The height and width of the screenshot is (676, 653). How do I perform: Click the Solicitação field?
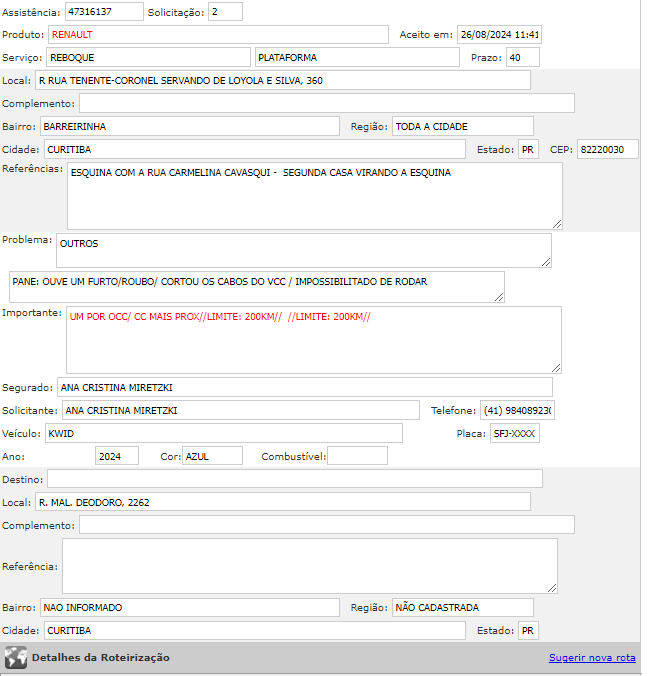pyautogui.click(x=225, y=12)
